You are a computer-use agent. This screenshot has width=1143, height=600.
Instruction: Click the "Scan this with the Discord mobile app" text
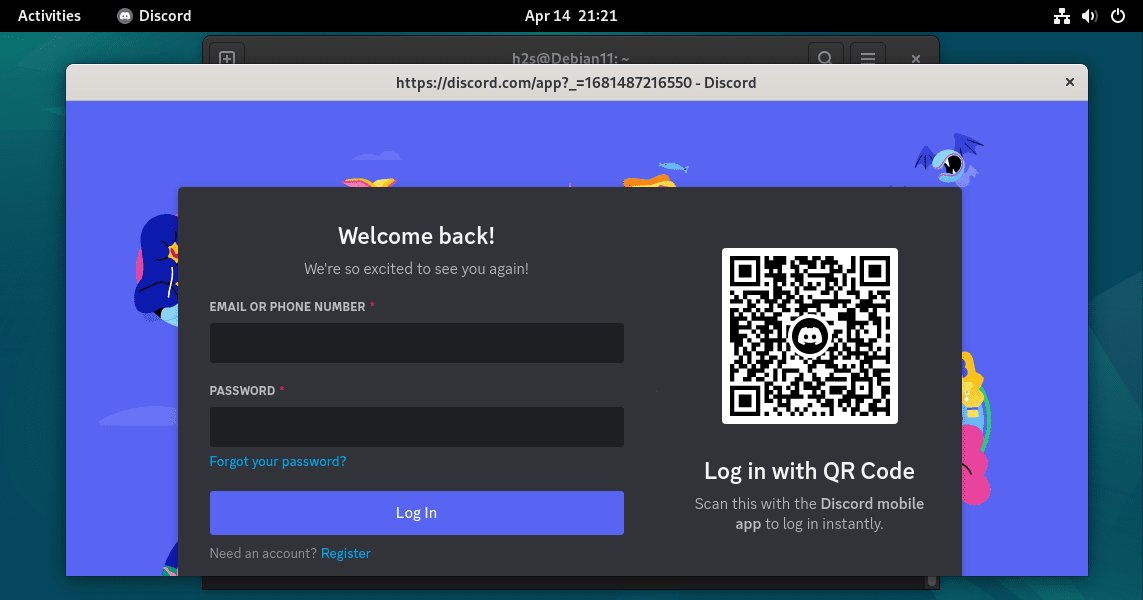click(x=809, y=513)
